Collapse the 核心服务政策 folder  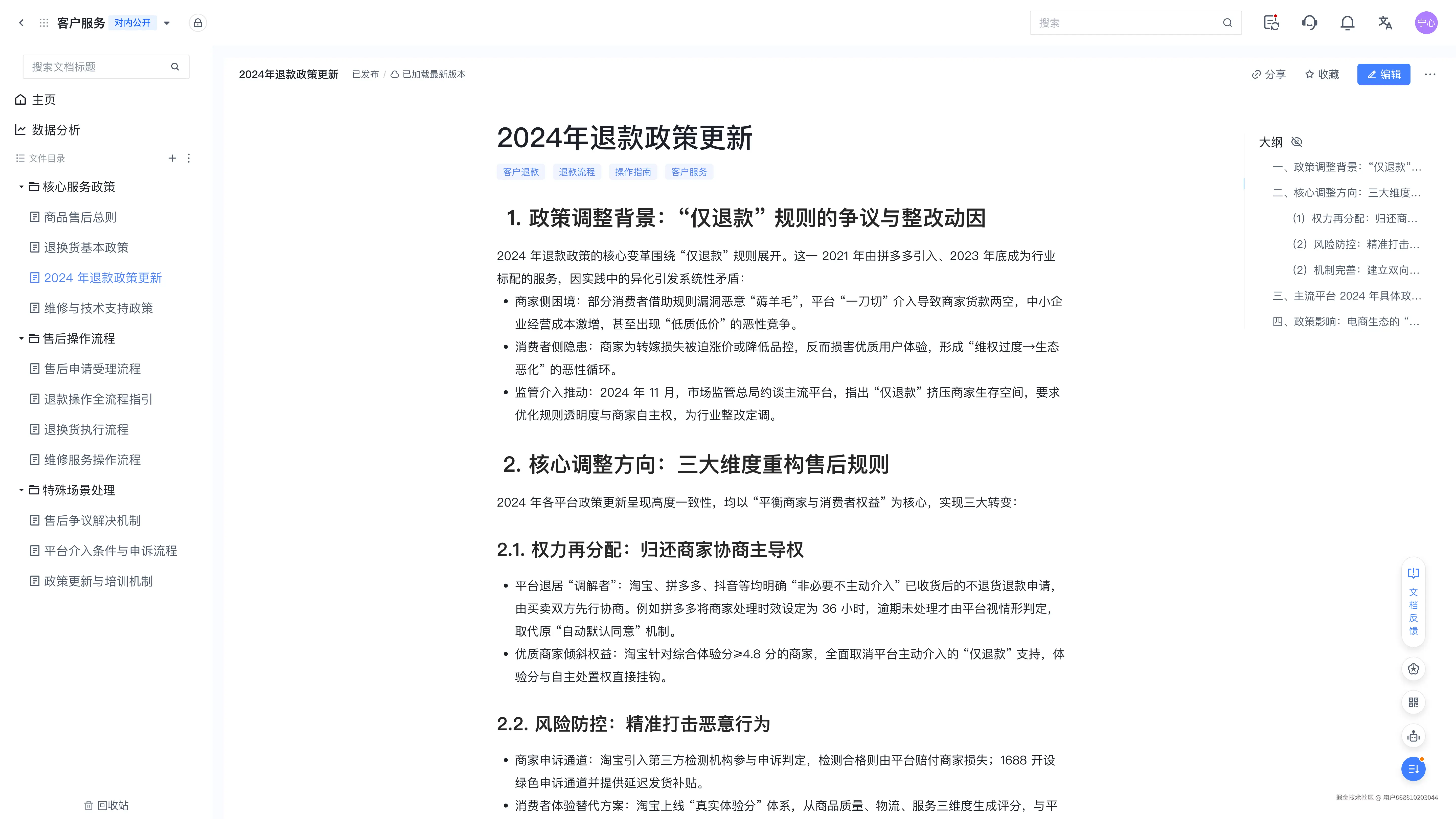[21, 187]
